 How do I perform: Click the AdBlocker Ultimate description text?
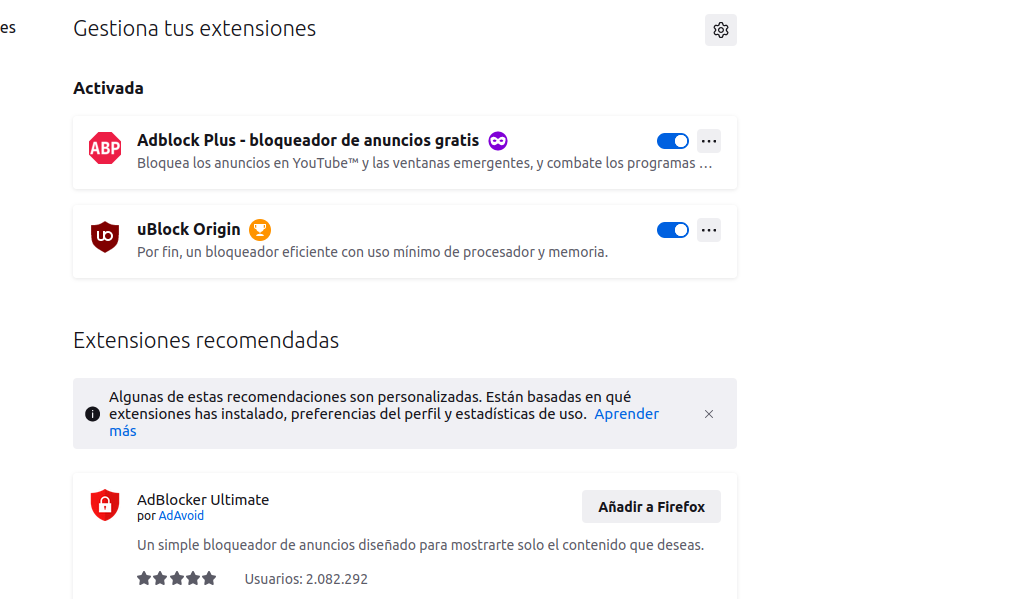(421, 545)
